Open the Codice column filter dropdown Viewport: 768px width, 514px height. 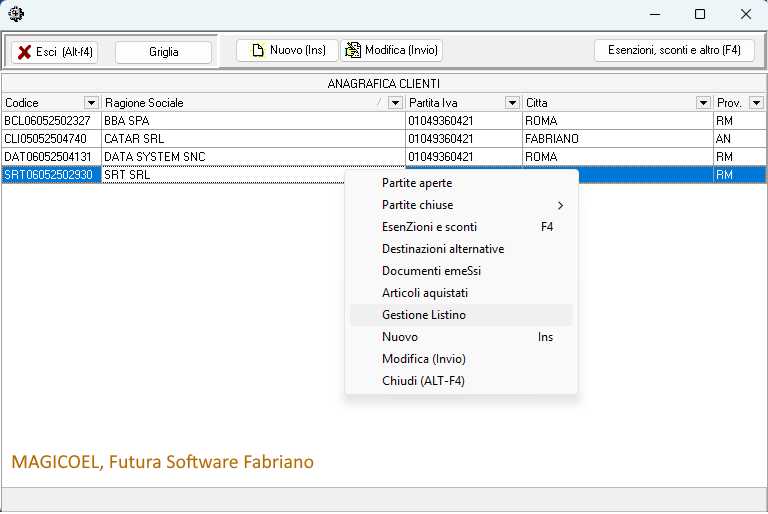(x=91, y=103)
